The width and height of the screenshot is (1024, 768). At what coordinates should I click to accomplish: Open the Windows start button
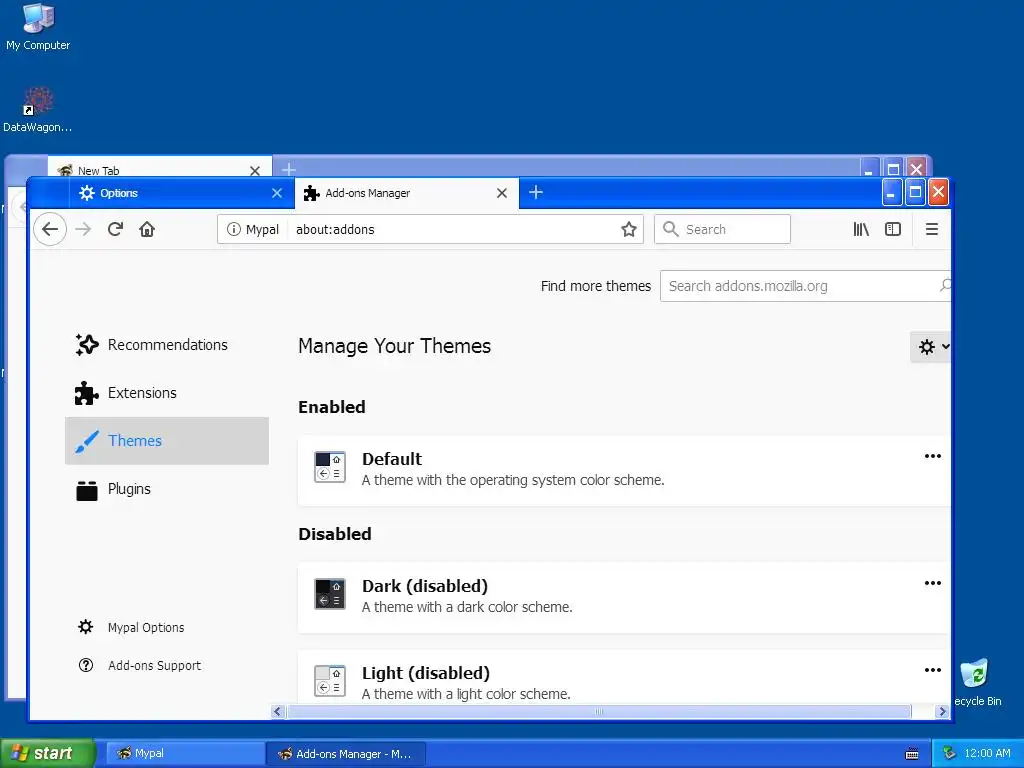pyautogui.click(x=47, y=753)
